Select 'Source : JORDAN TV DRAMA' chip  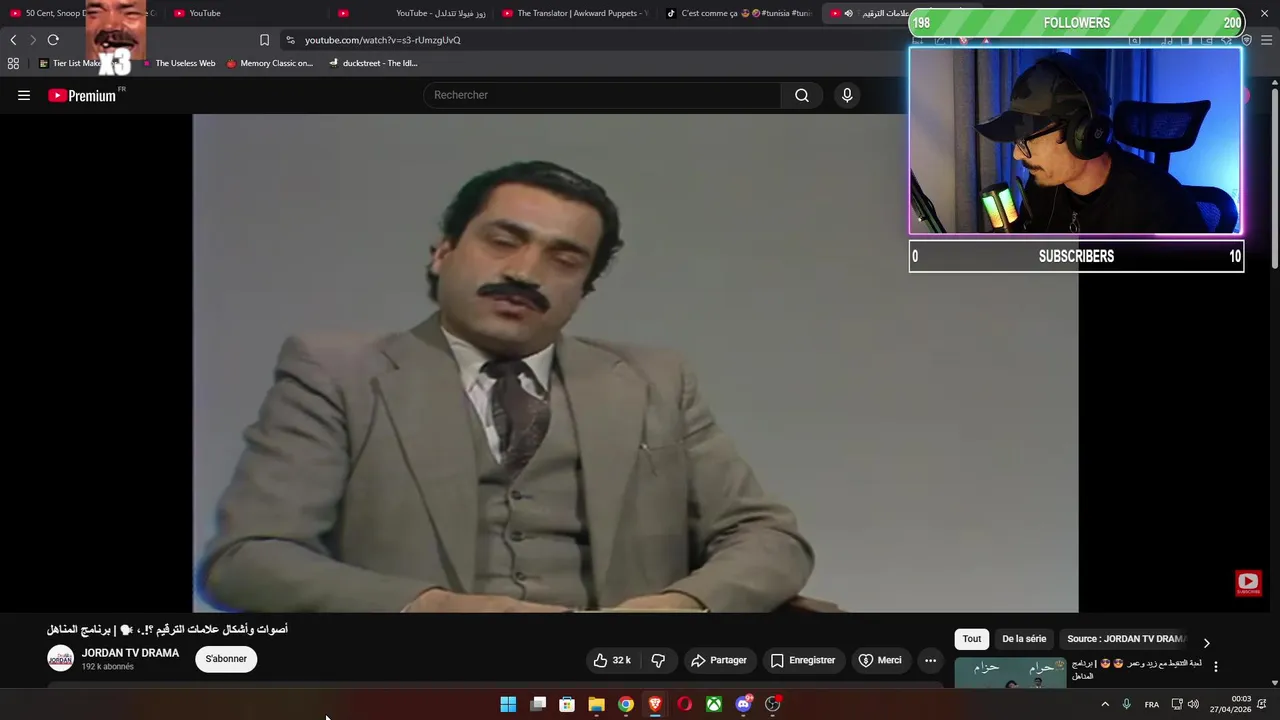(1126, 639)
